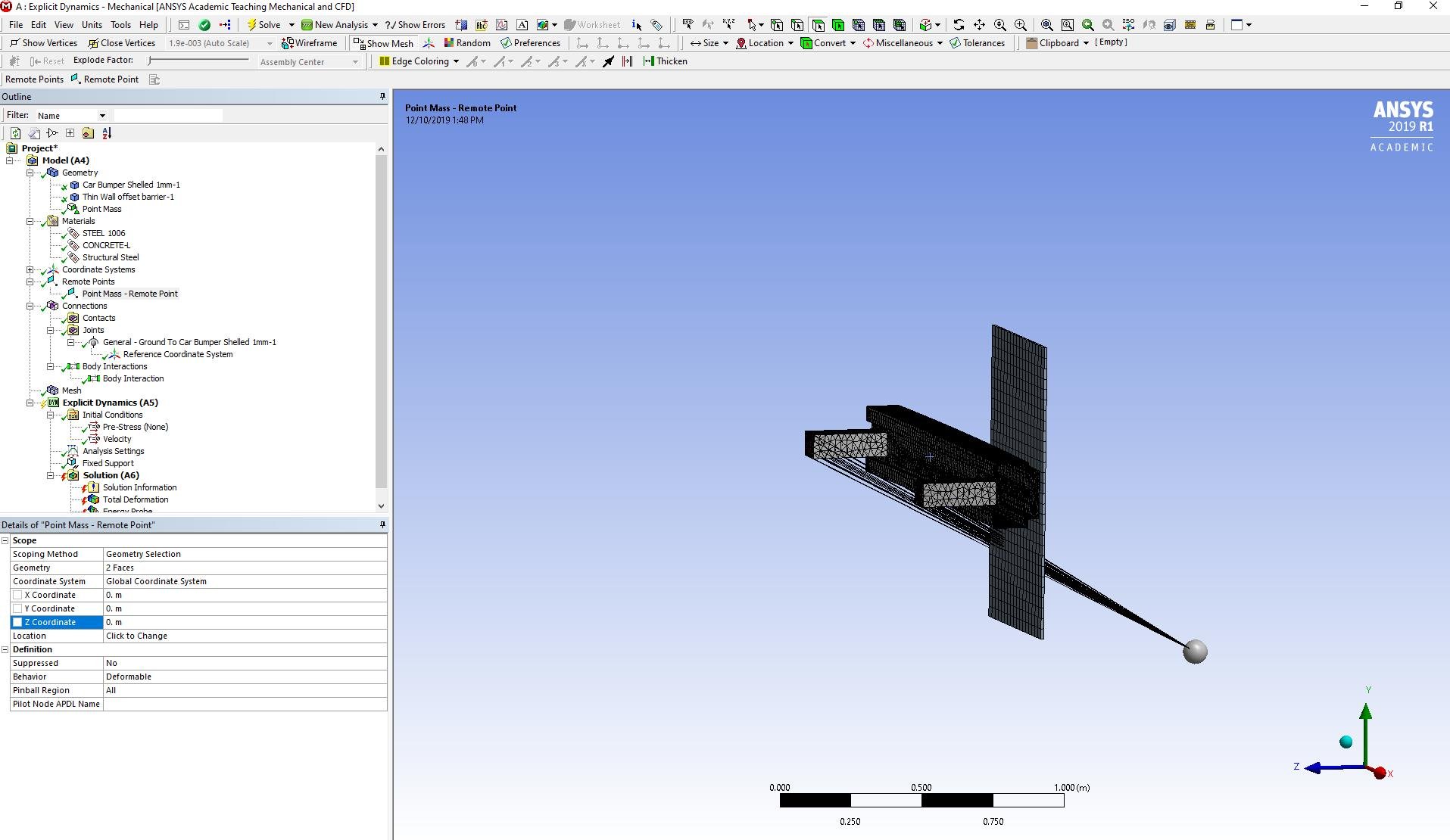Toggle Close Vertices
This screenshot has width=1450, height=840.
click(122, 43)
